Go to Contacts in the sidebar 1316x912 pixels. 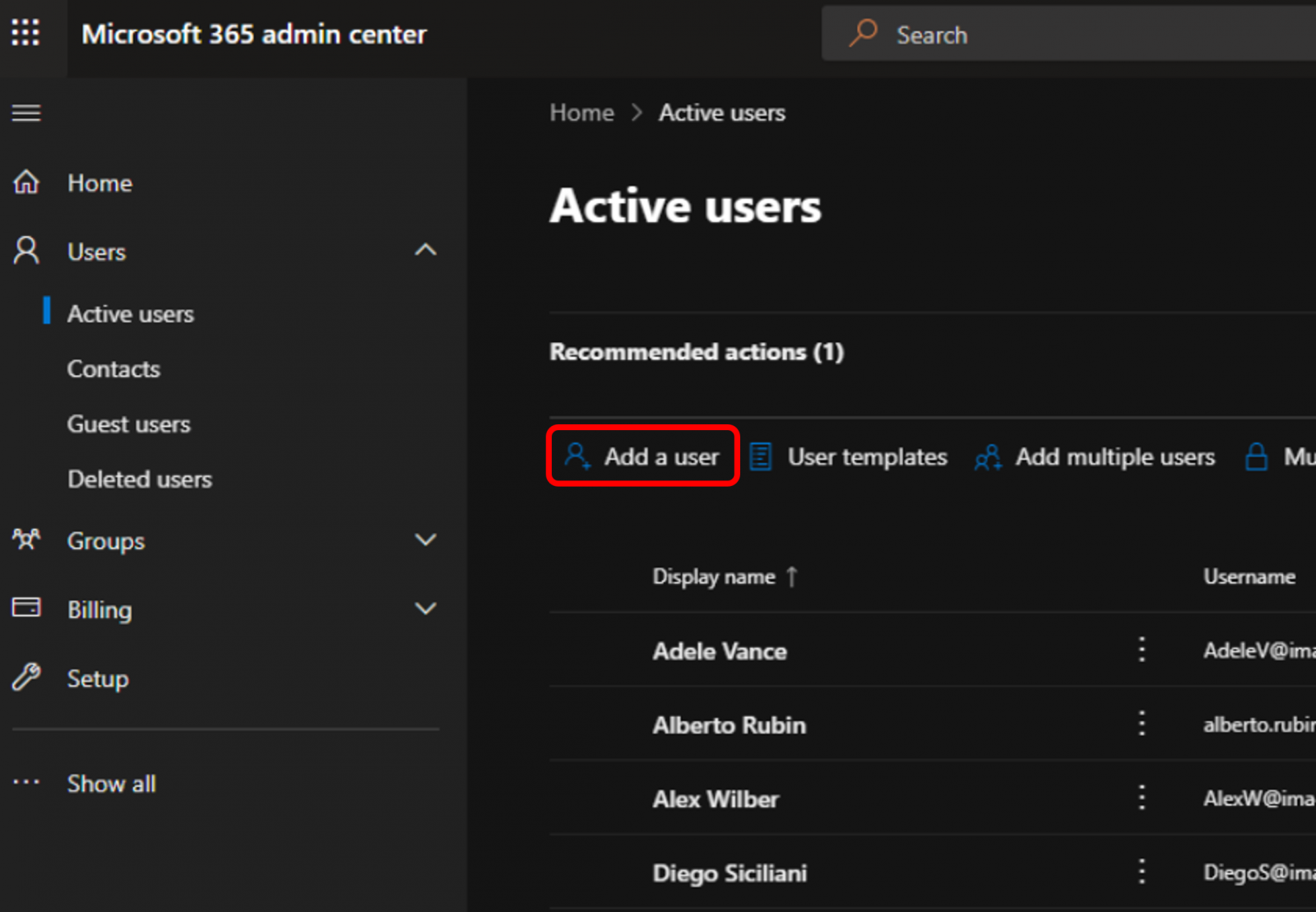(114, 369)
